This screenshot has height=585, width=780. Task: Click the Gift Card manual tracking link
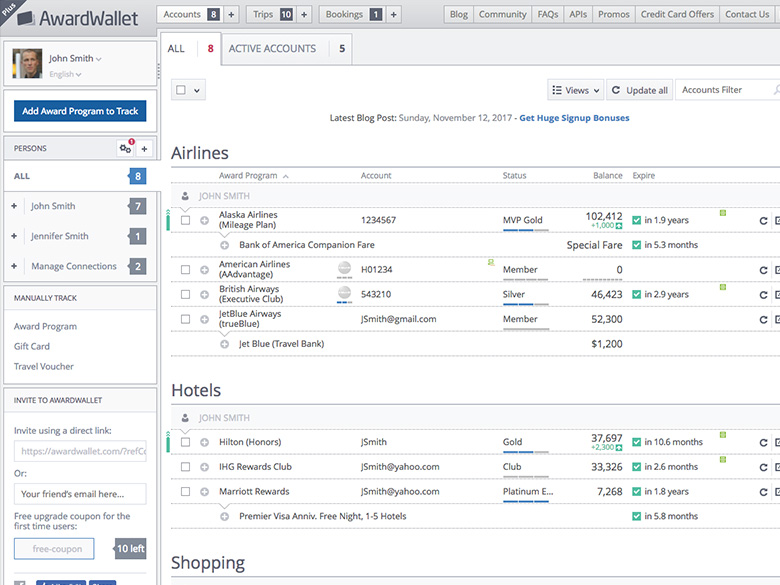pyautogui.click(x=32, y=346)
